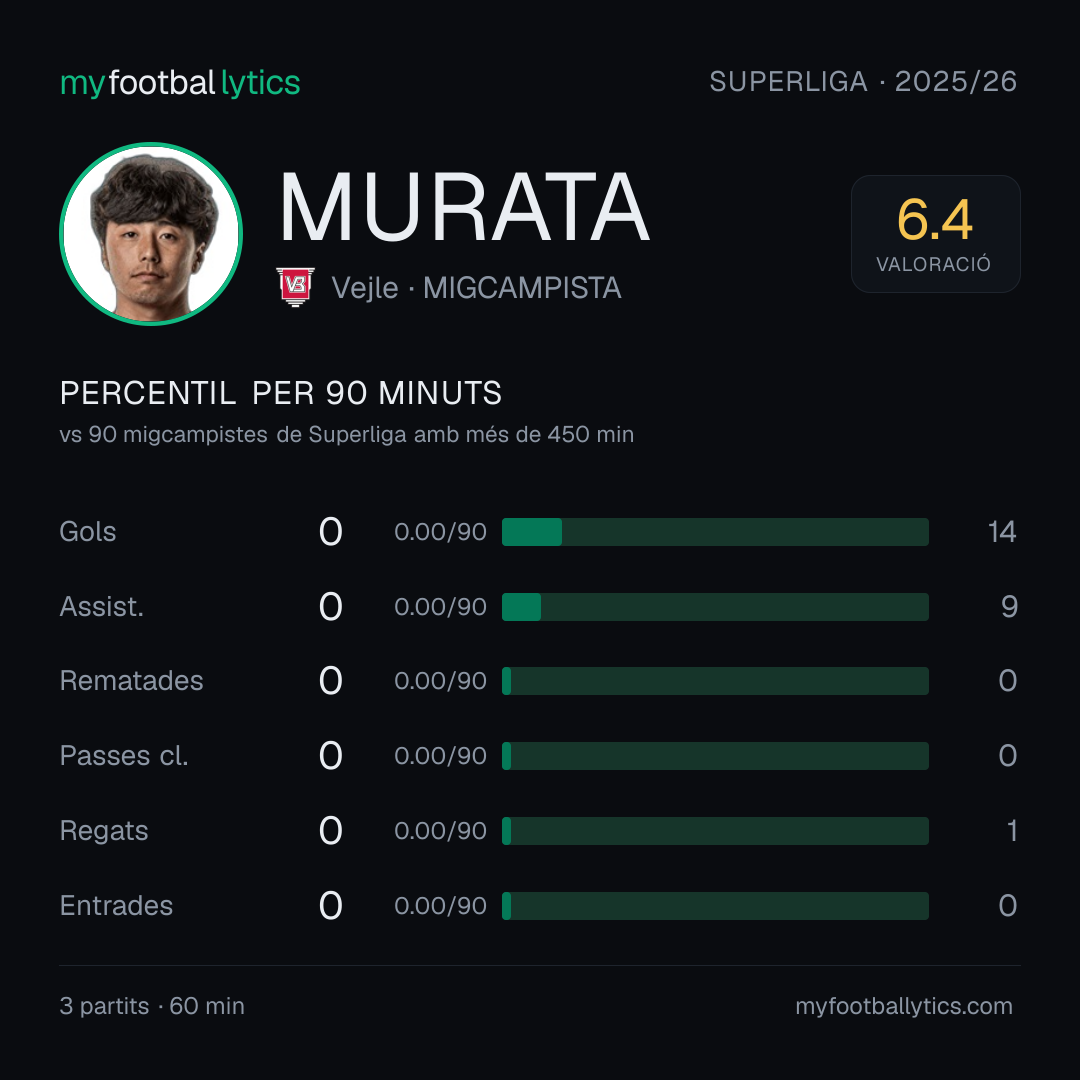Click the myfootballytics logo
The height and width of the screenshot is (1080, 1080).
[180, 83]
